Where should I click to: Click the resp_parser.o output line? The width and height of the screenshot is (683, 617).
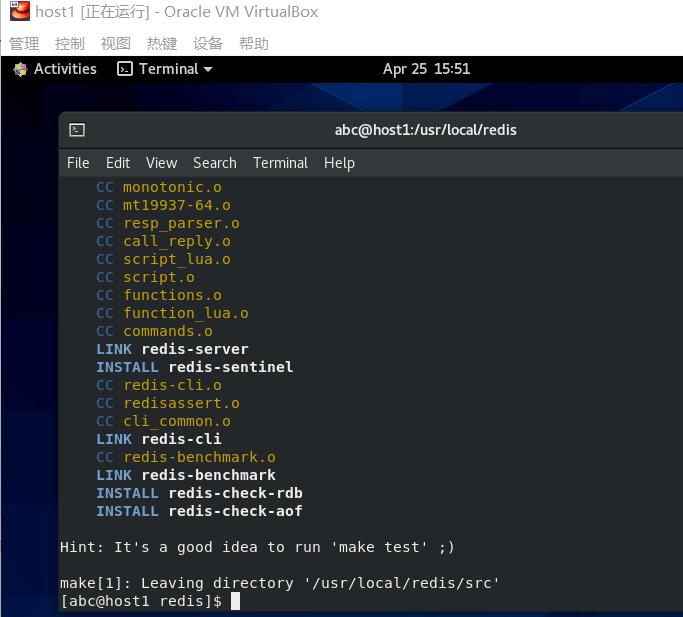click(x=168, y=223)
